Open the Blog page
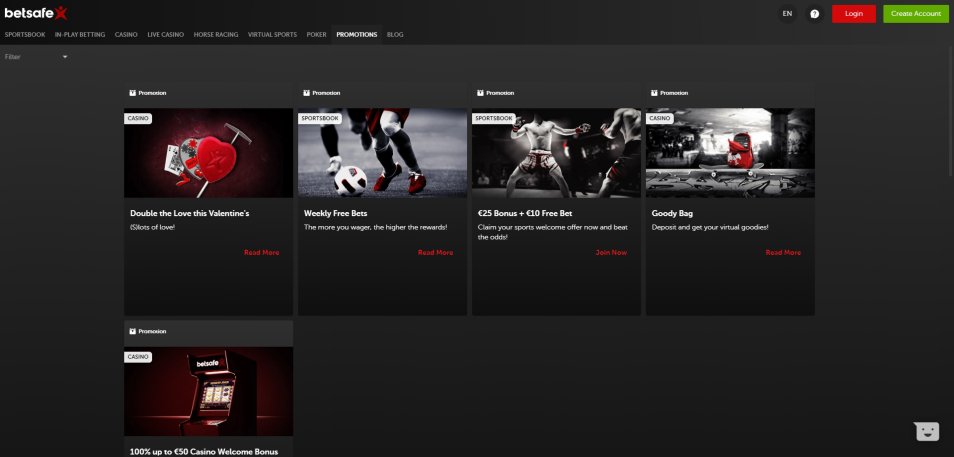 [x=395, y=35]
